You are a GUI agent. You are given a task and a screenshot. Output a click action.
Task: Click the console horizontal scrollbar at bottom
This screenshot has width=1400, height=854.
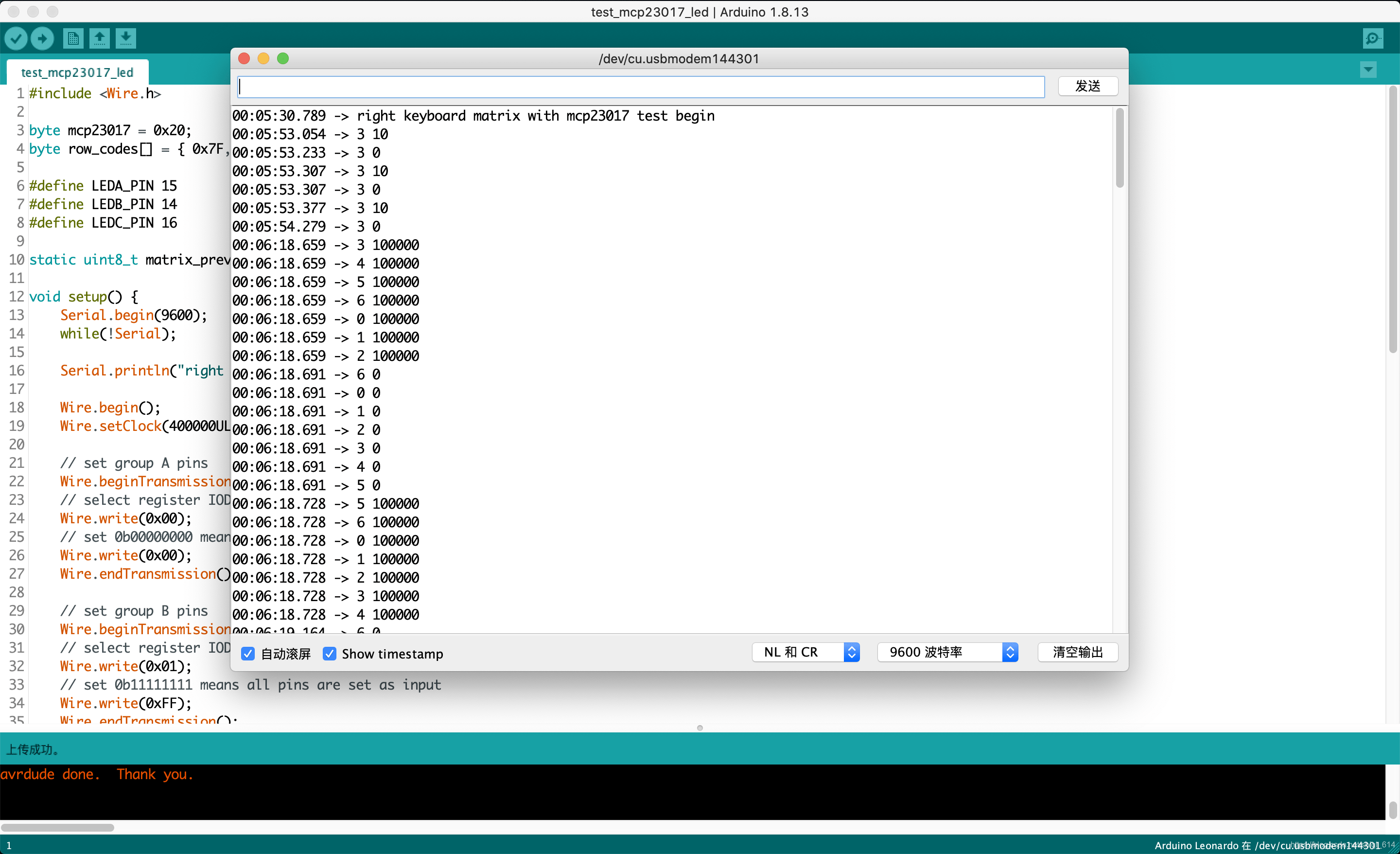click(57, 827)
